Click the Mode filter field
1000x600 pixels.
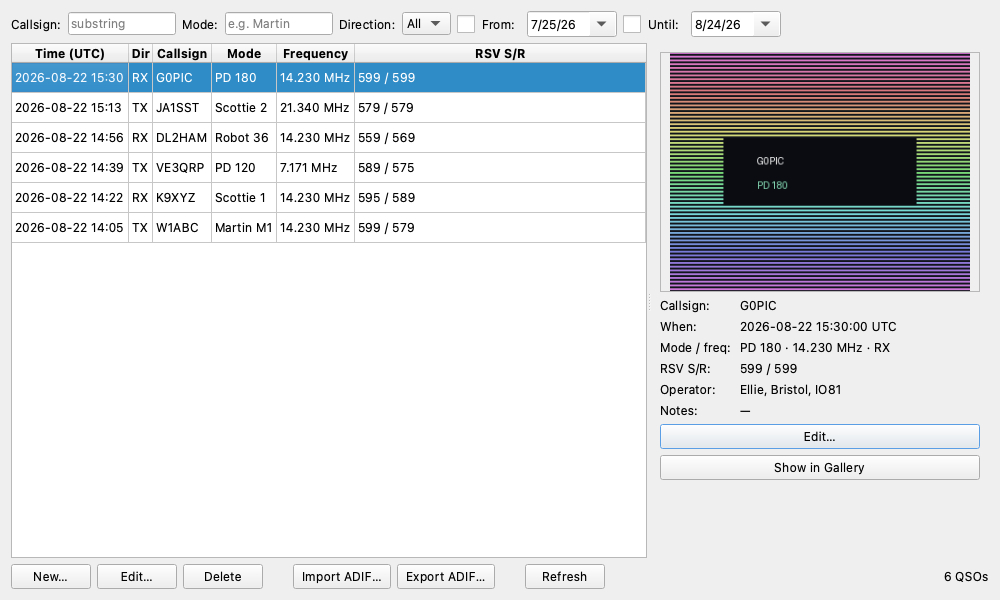point(279,24)
